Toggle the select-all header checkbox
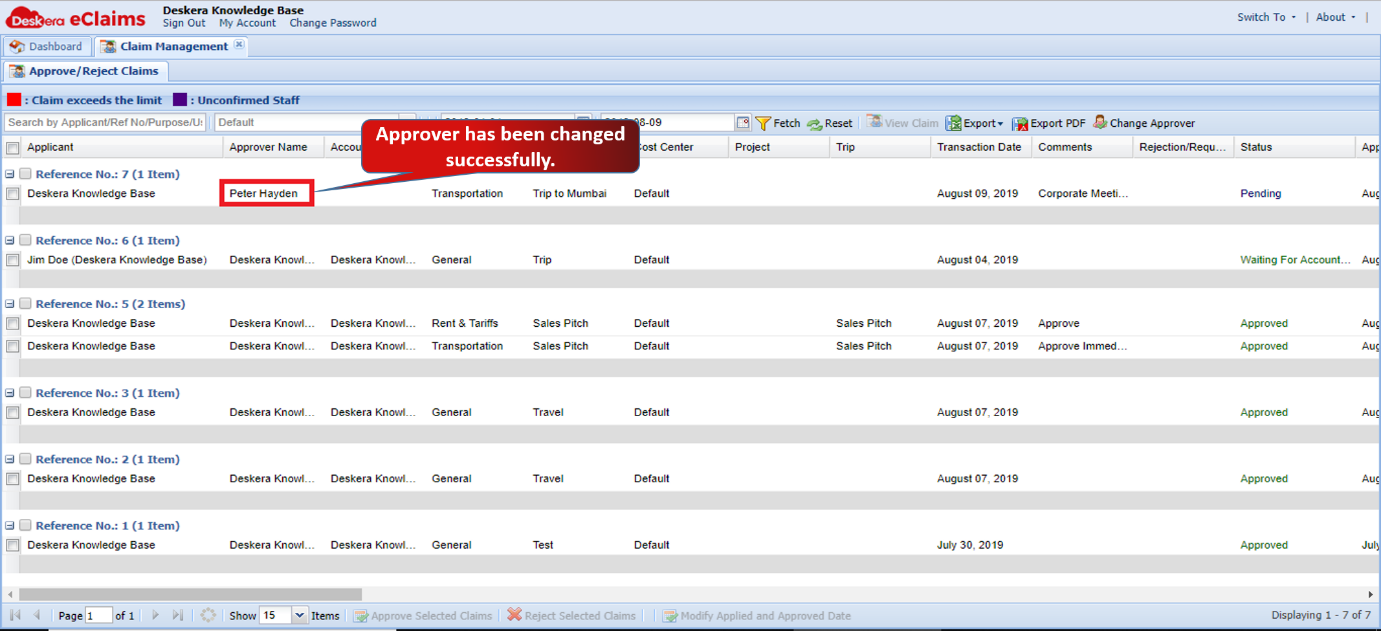The image size is (1381, 631). point(13,148)
